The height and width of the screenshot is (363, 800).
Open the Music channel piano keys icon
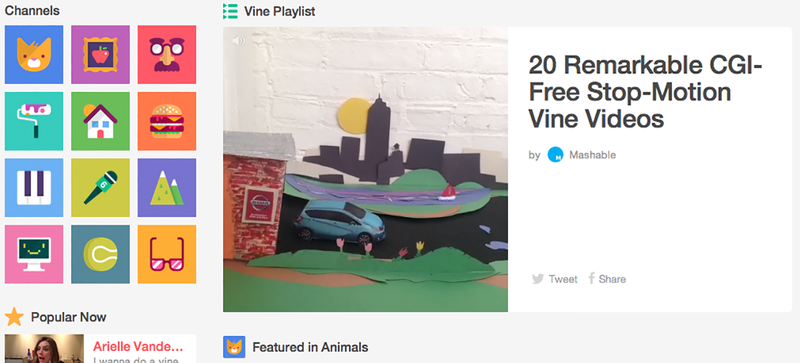(34, 187)
